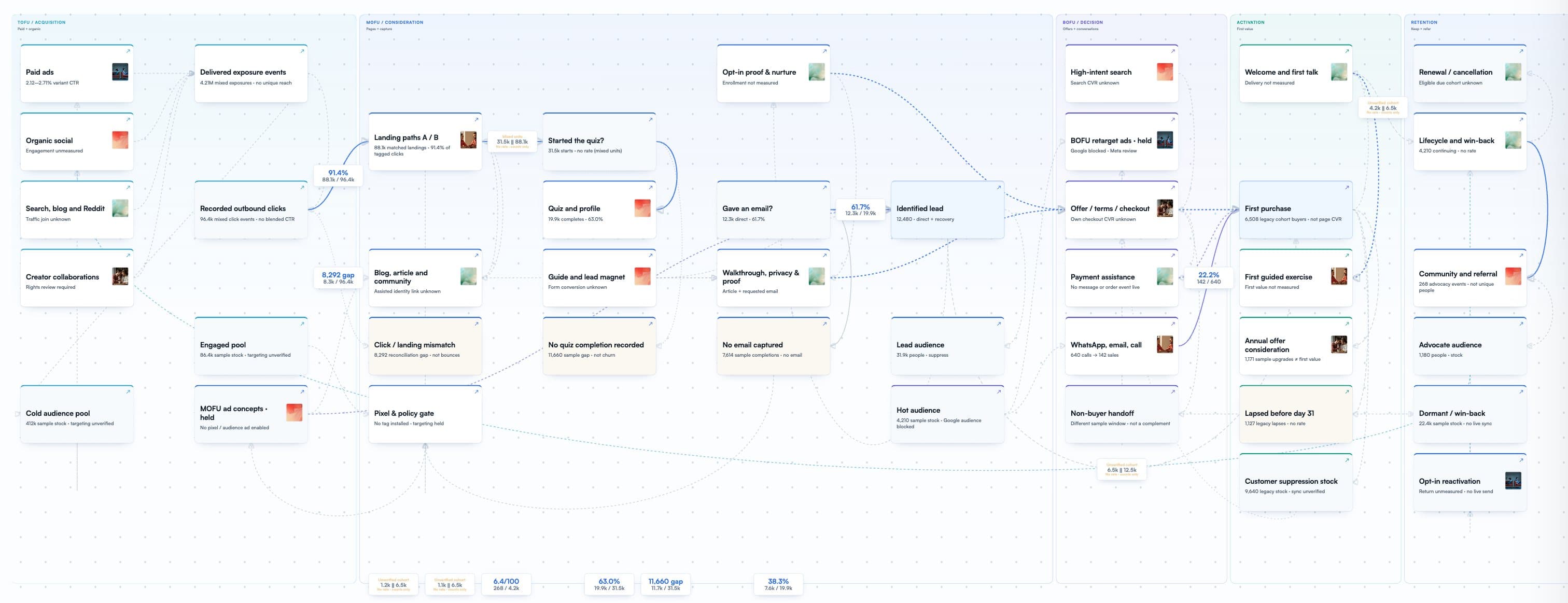Image resolution: width=1568 pixels, height=603 pixels.
Task: Click the Quiz and profile thumbnail image
Action: [642, 208]
